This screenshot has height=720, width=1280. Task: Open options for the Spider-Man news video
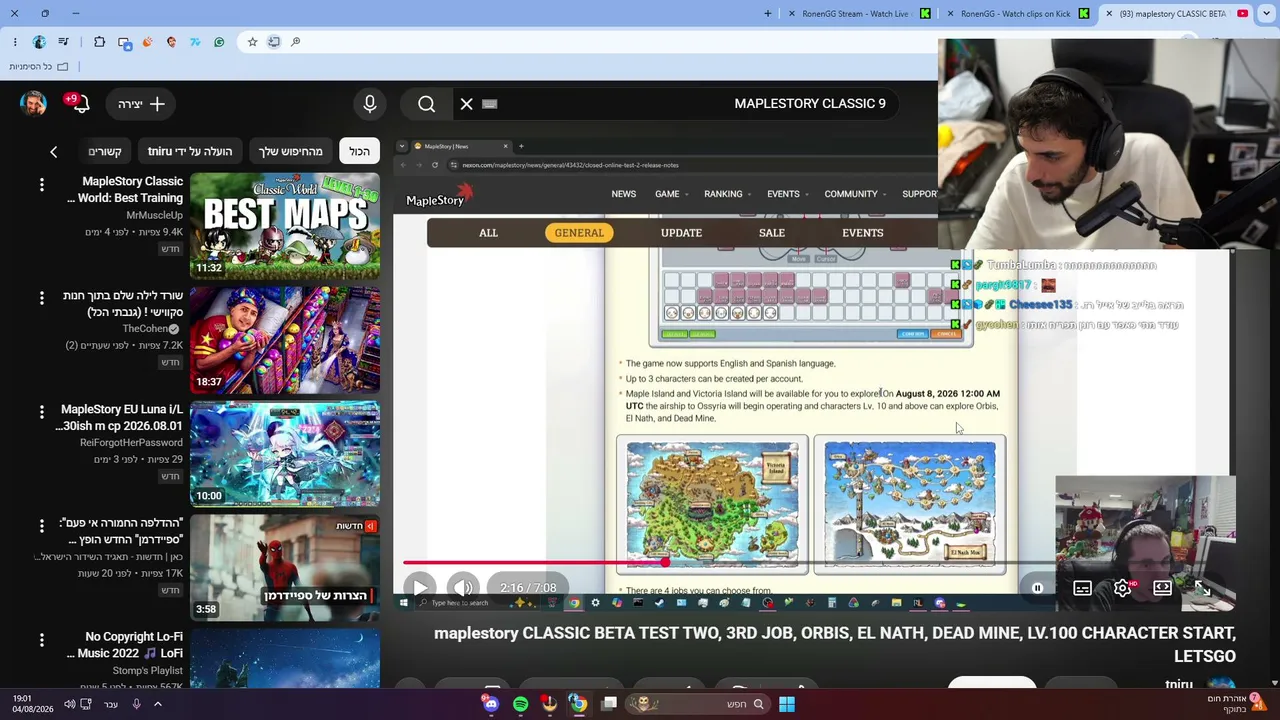[42, 526]
